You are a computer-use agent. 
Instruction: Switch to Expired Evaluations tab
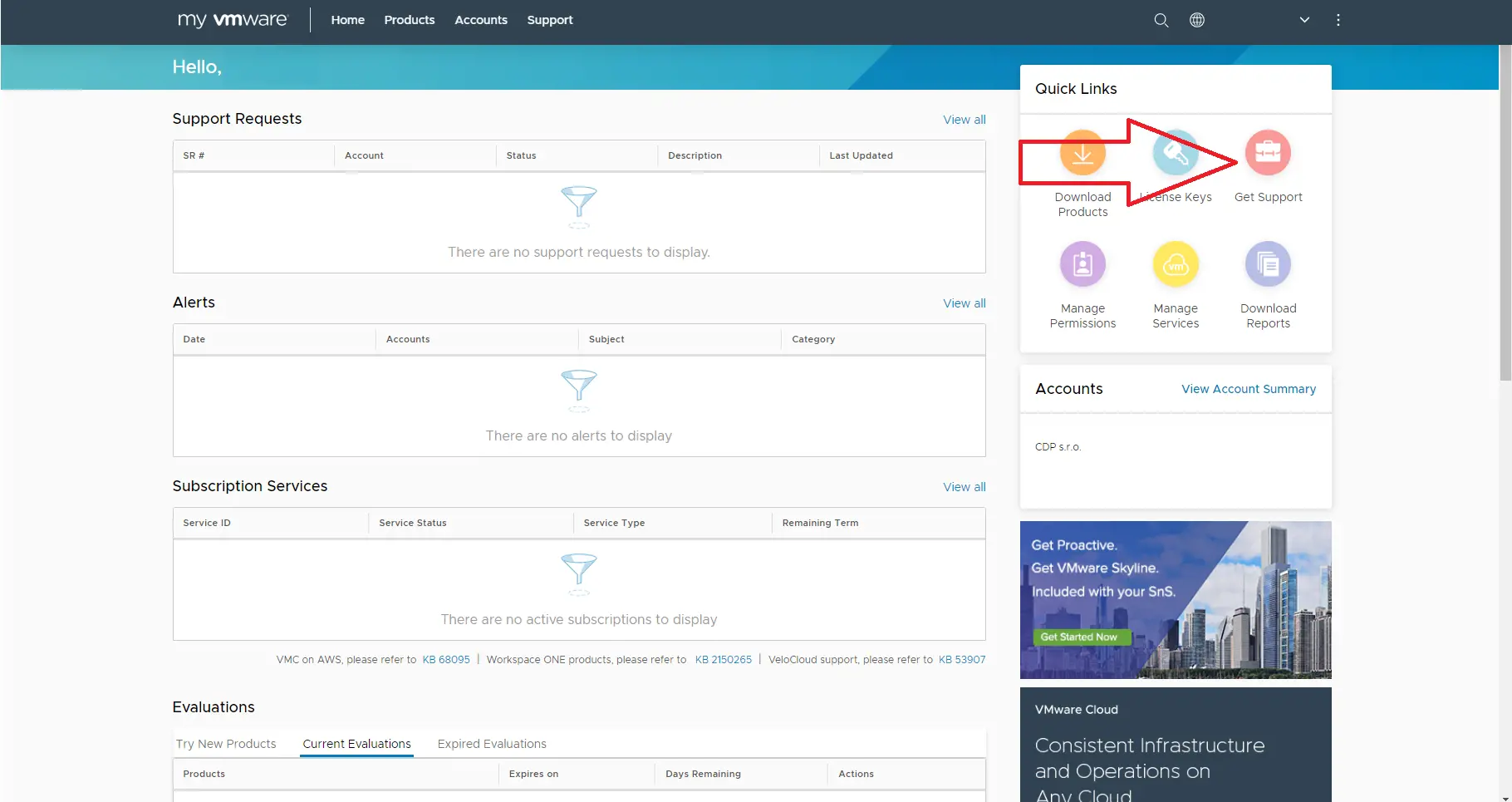pyautogui.click(x=492, y=744)
